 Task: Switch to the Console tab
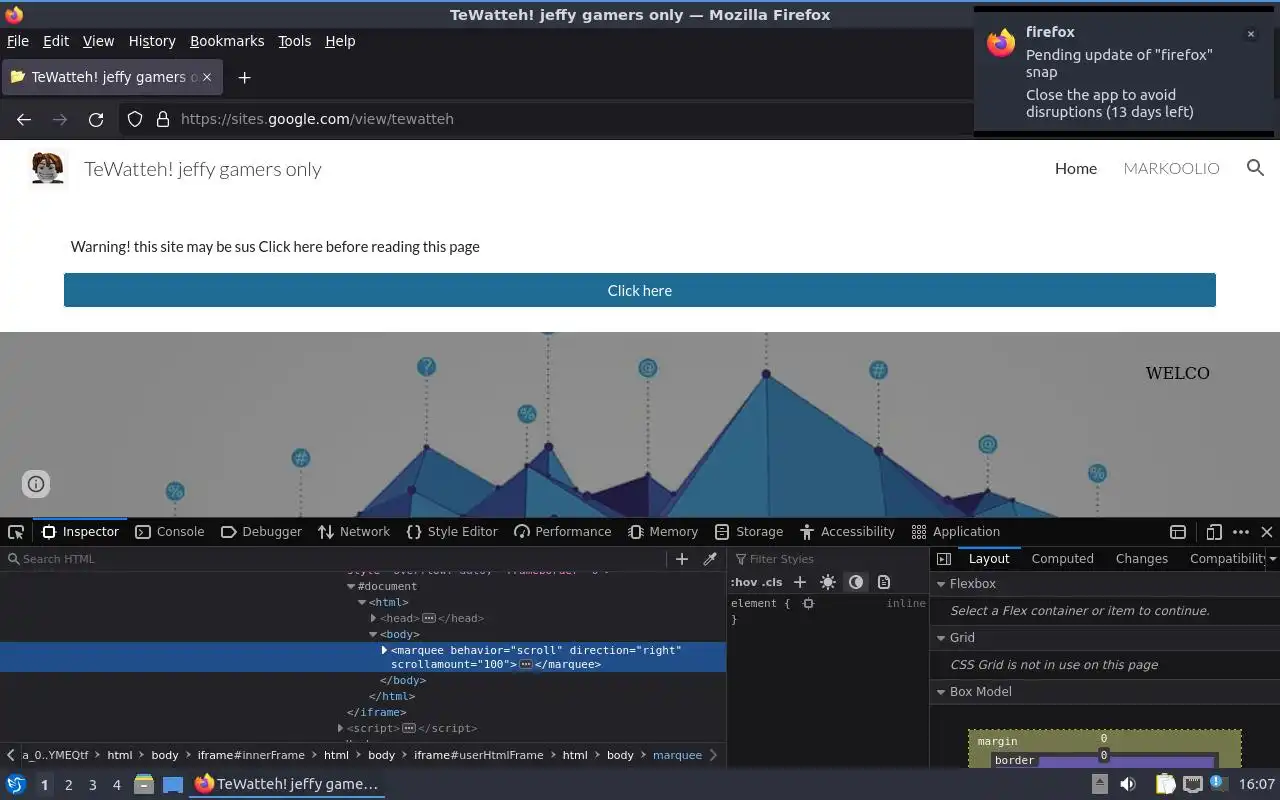169,532
